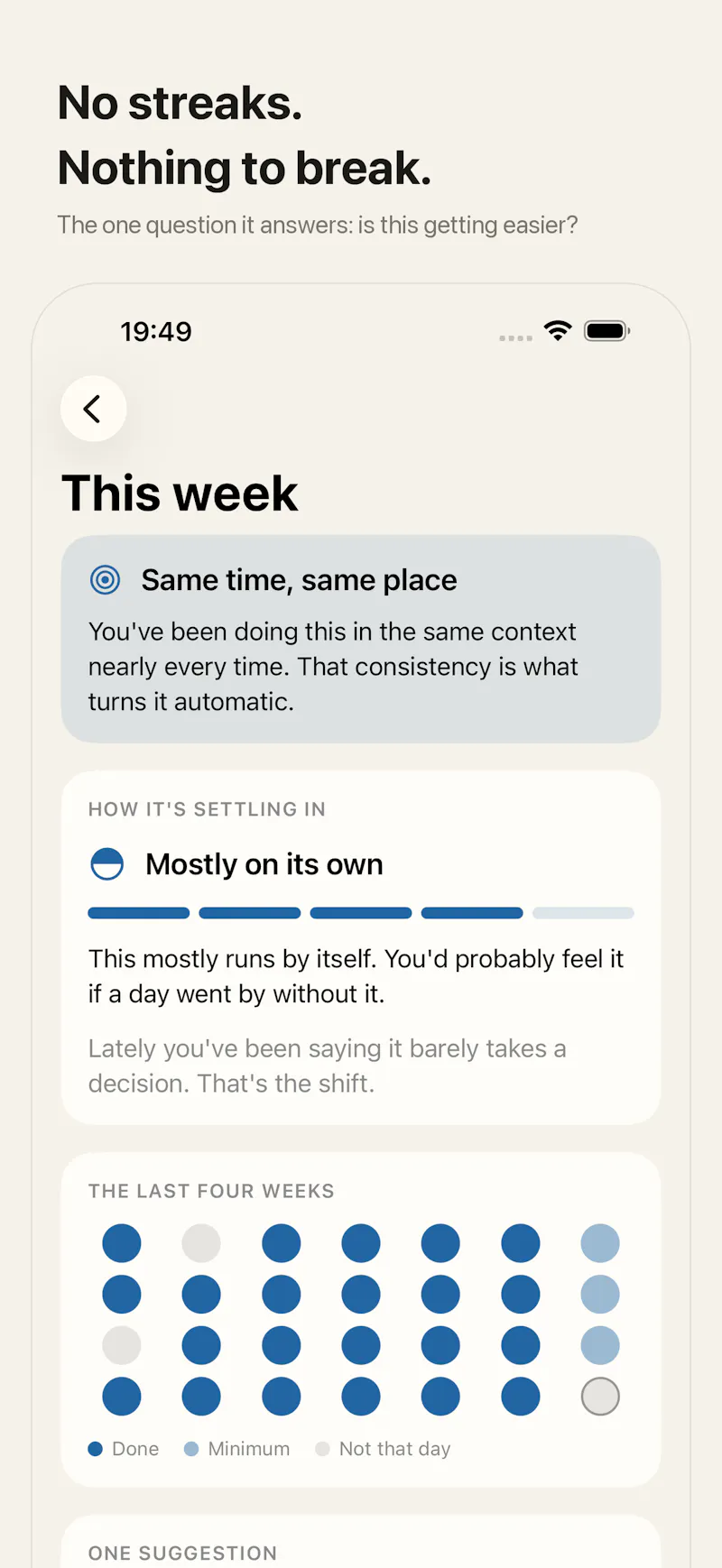Screen dimensions: 722x1568
Task: Tap the Mostly on its own heading
Action: [264, 864]
